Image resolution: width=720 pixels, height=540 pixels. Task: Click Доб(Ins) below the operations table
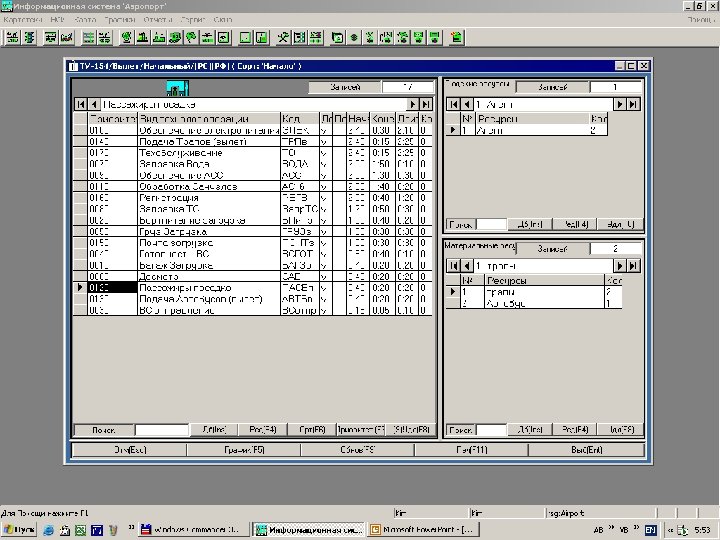[x=214, y=430]
